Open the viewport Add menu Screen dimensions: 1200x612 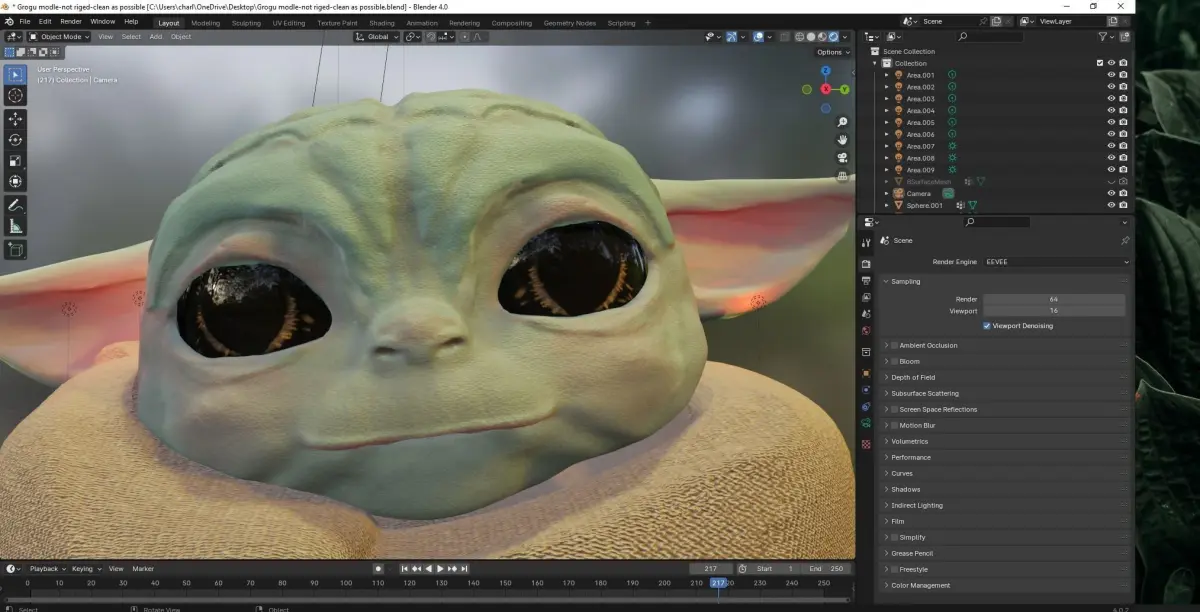156,37
